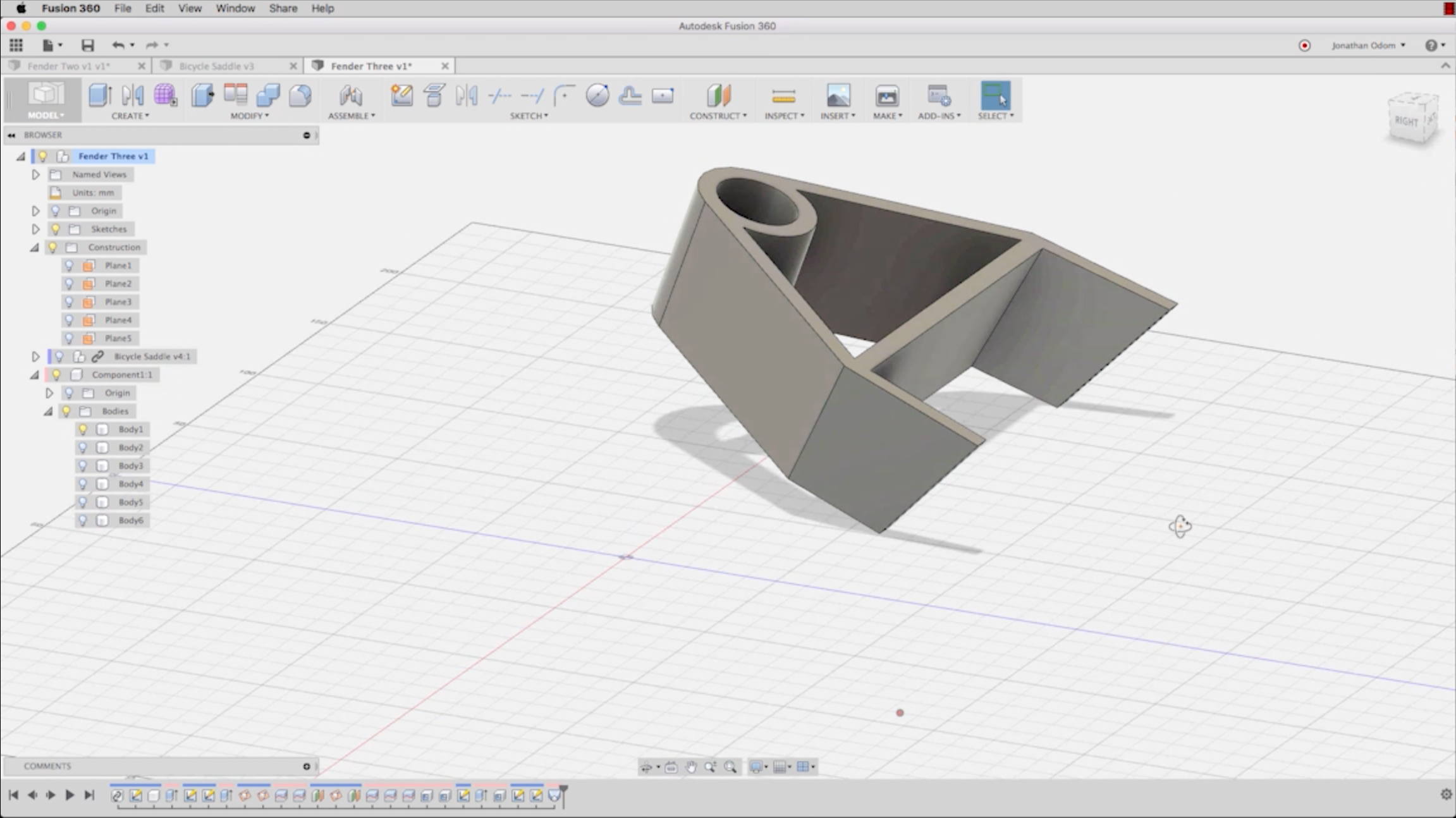This screenshot has width=1456, height=818.
Task: Click the Save icon in top toolbar
Action: (x=87, y=45)
